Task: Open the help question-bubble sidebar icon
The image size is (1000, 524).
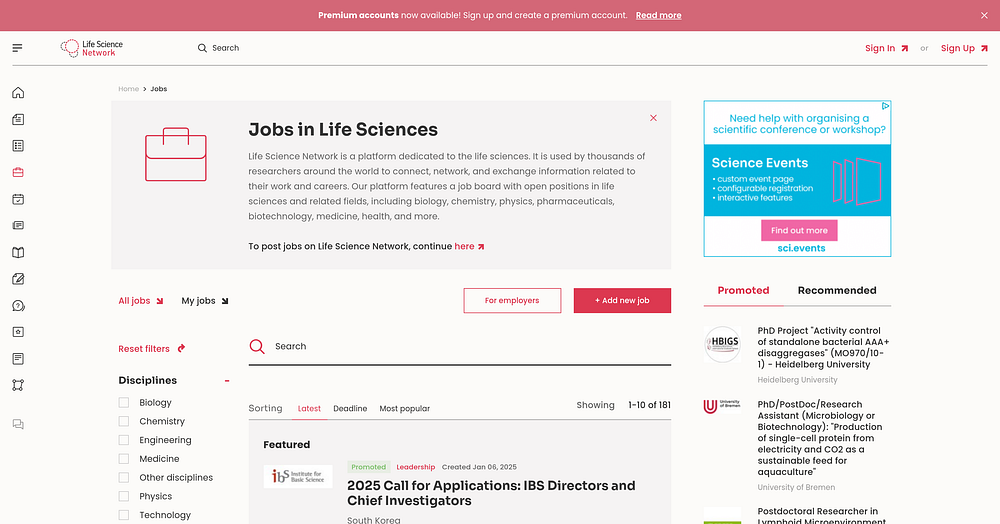Action: [x=18, y=305]
